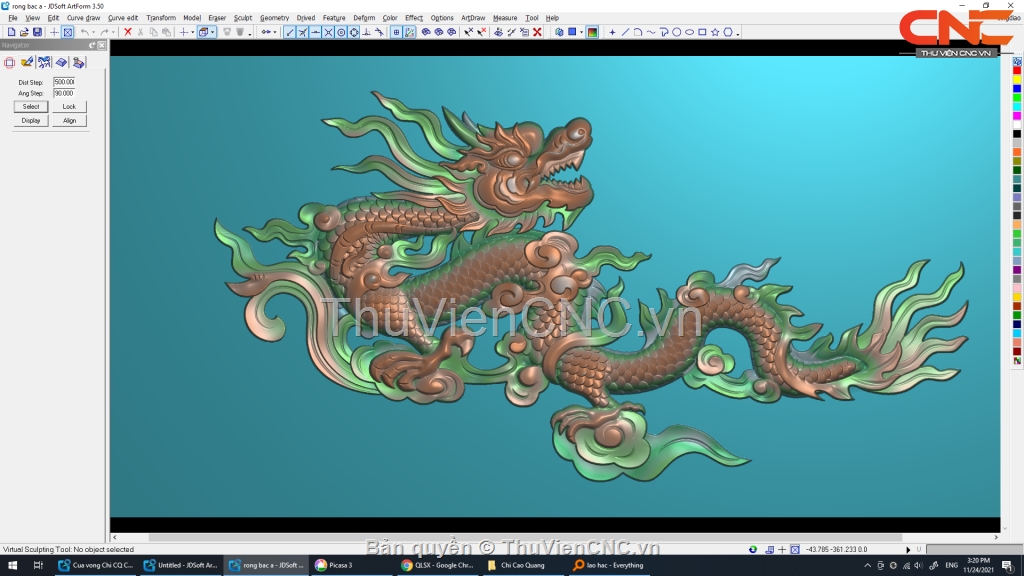Select the arc drawing tool
The height and width of the screenshot is (576, 1024).
[638, 32]
